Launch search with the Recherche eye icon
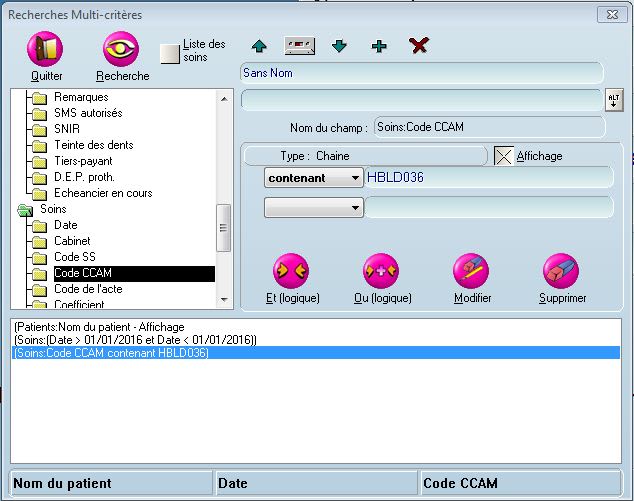 pyautogui.click(x=122, y=50)
